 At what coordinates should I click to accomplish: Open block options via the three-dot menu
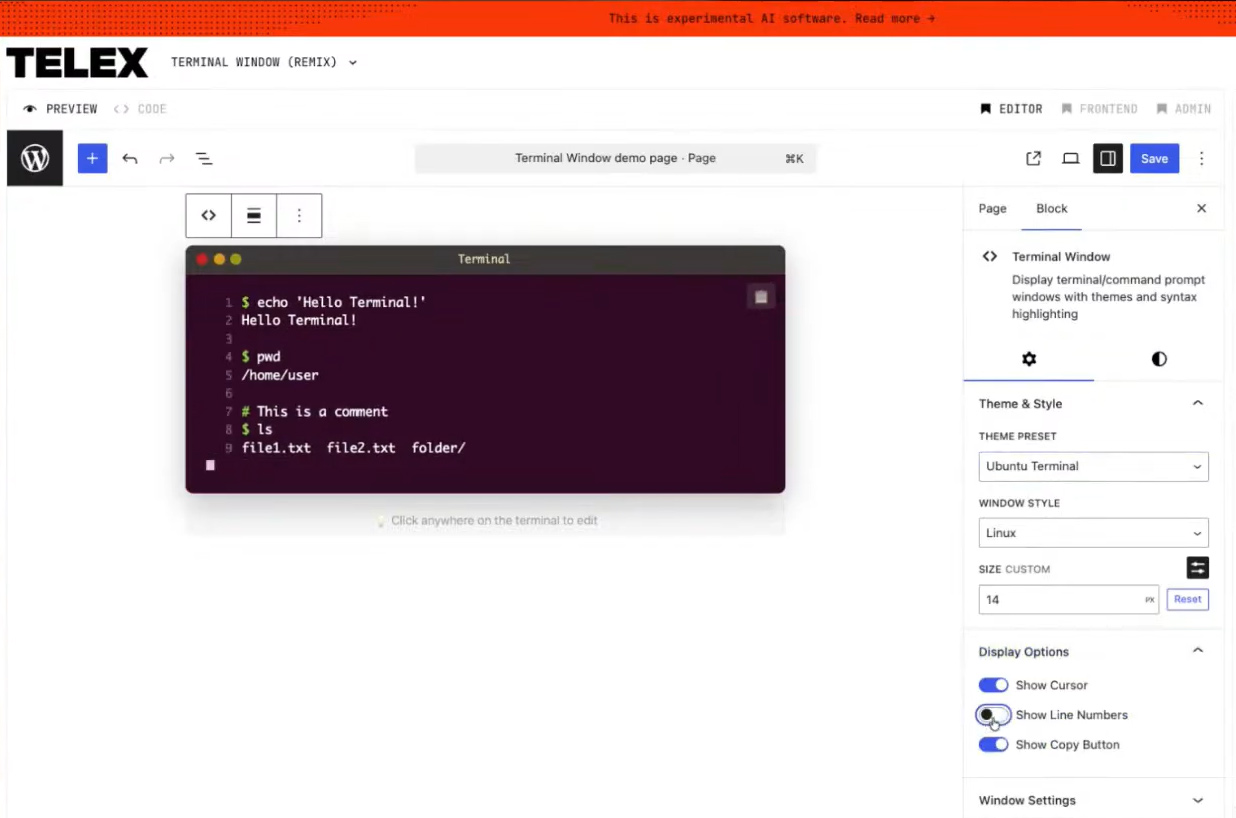pos(299,215)
